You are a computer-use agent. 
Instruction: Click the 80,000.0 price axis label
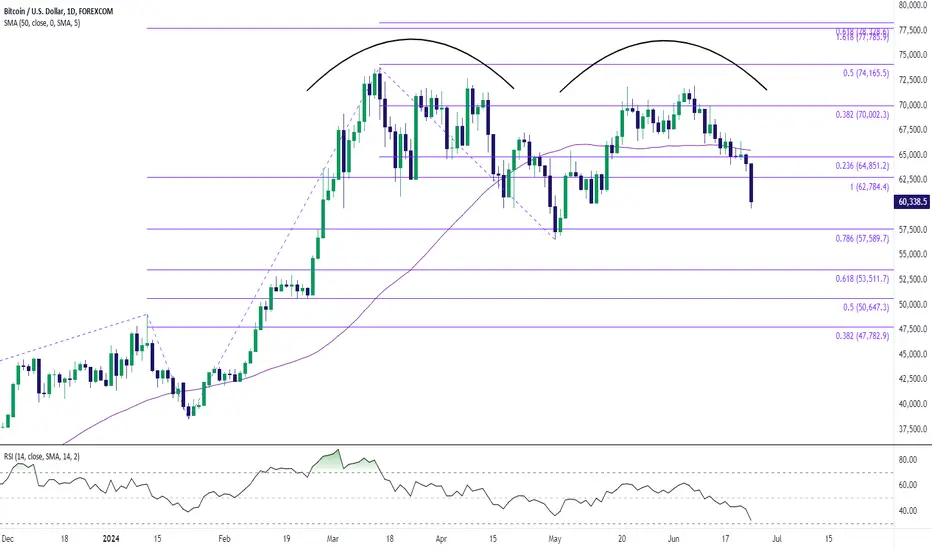[x=913, y=5]
